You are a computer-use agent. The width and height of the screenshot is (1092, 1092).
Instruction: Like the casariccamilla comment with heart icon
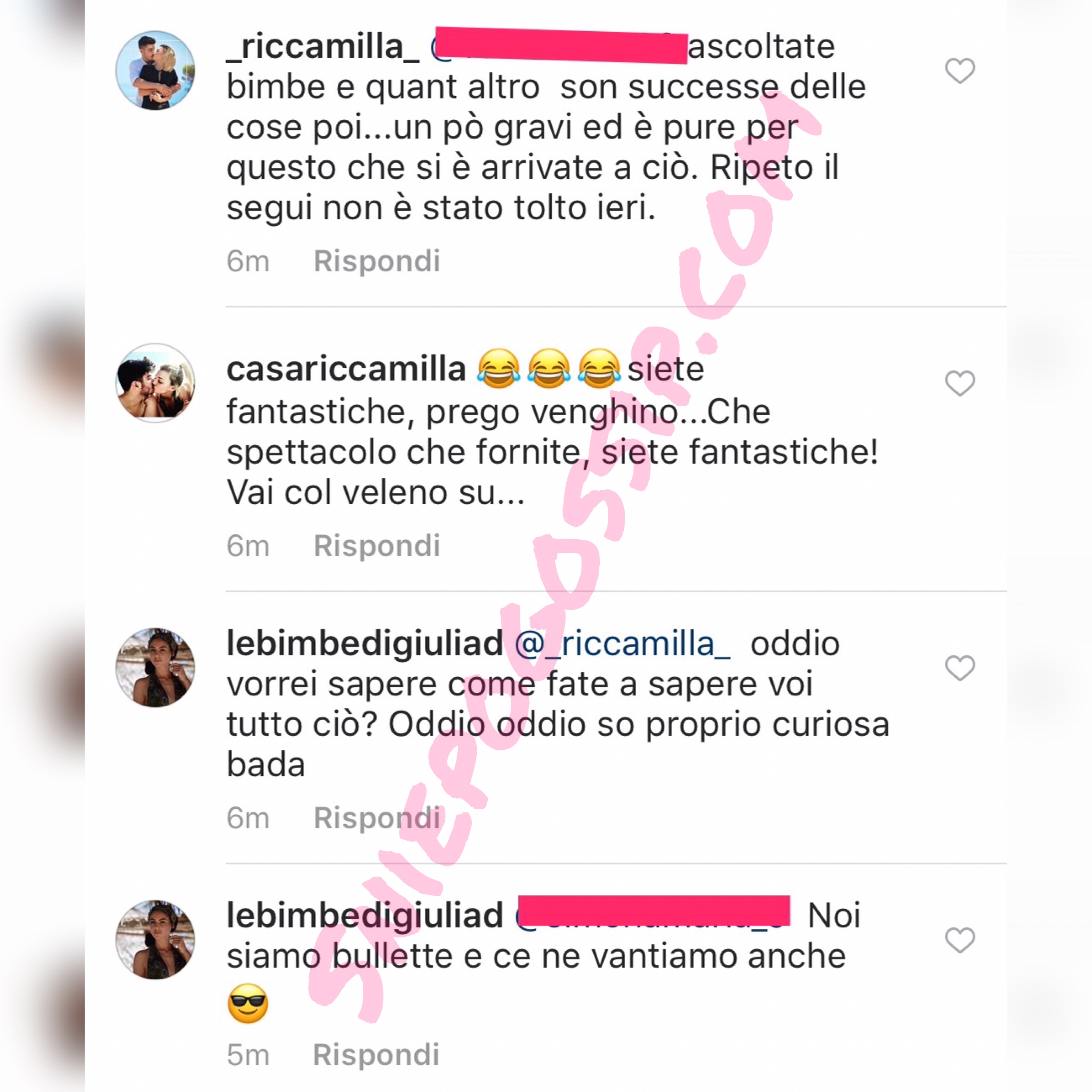[x=960, y=383]
